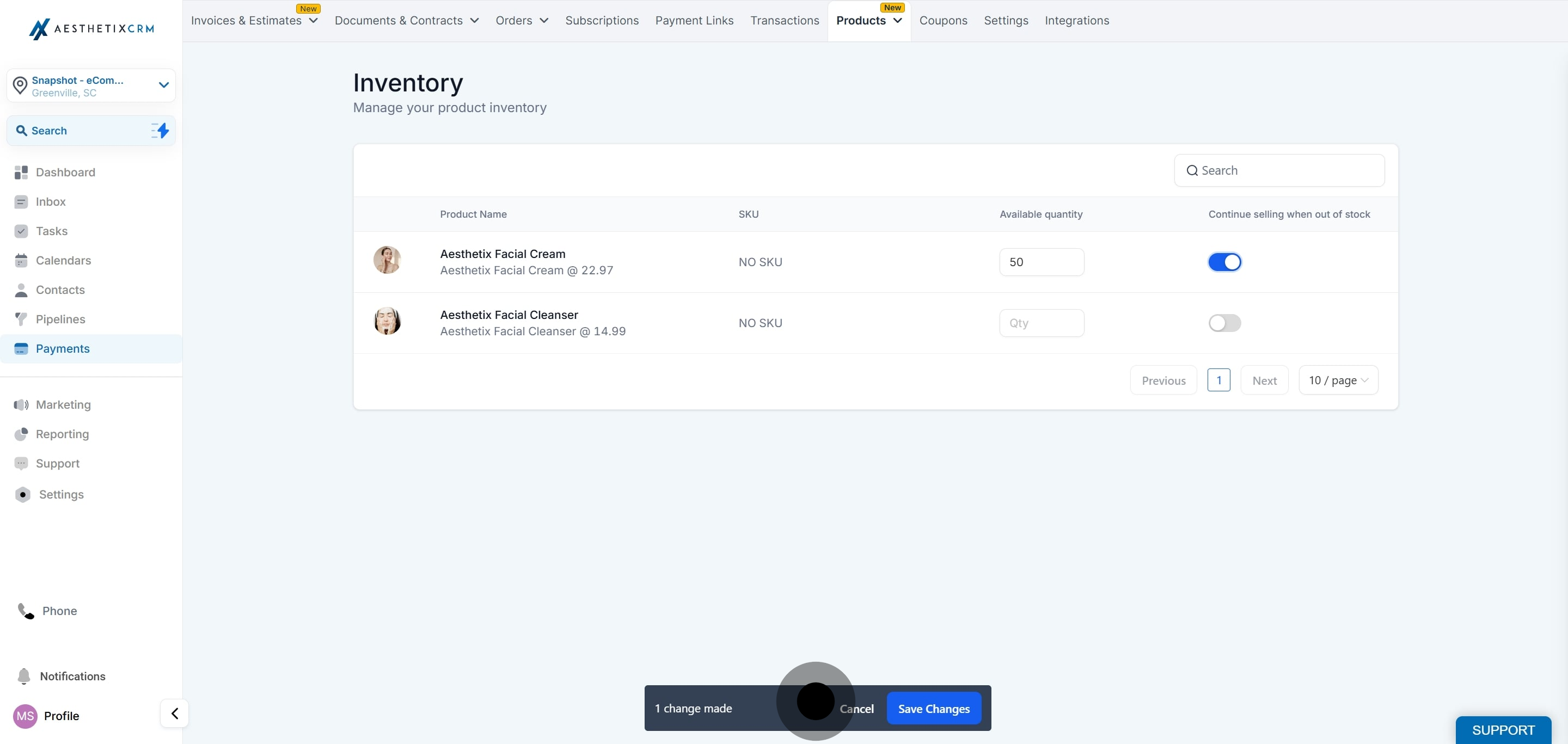1568x744 pixels.
Task: Click the Phone handset icon
Action: pos(26,611)
